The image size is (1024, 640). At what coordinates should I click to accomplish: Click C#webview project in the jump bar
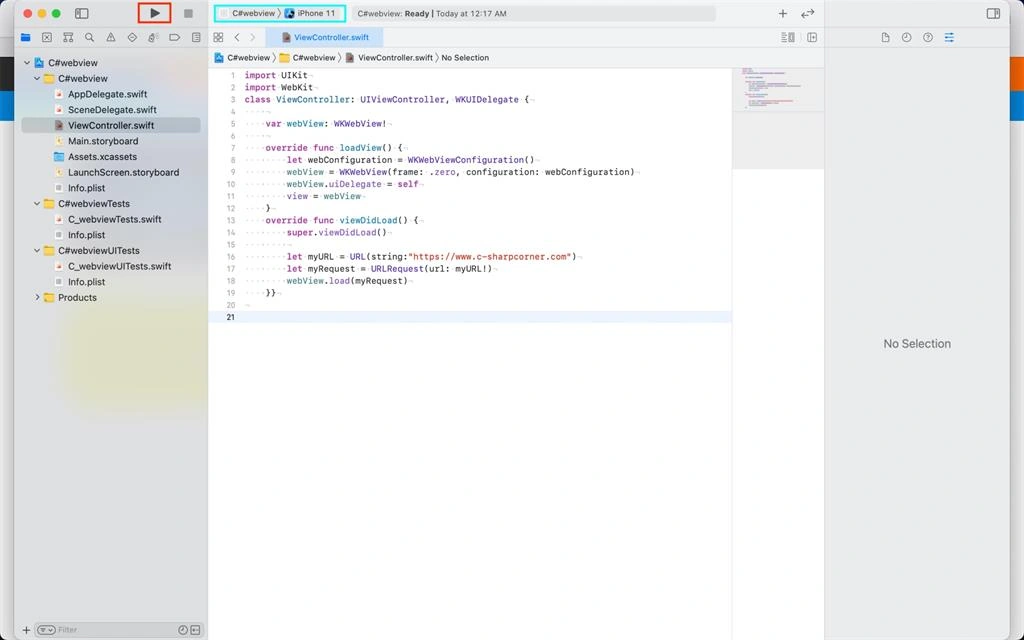(x=242, y=57)
